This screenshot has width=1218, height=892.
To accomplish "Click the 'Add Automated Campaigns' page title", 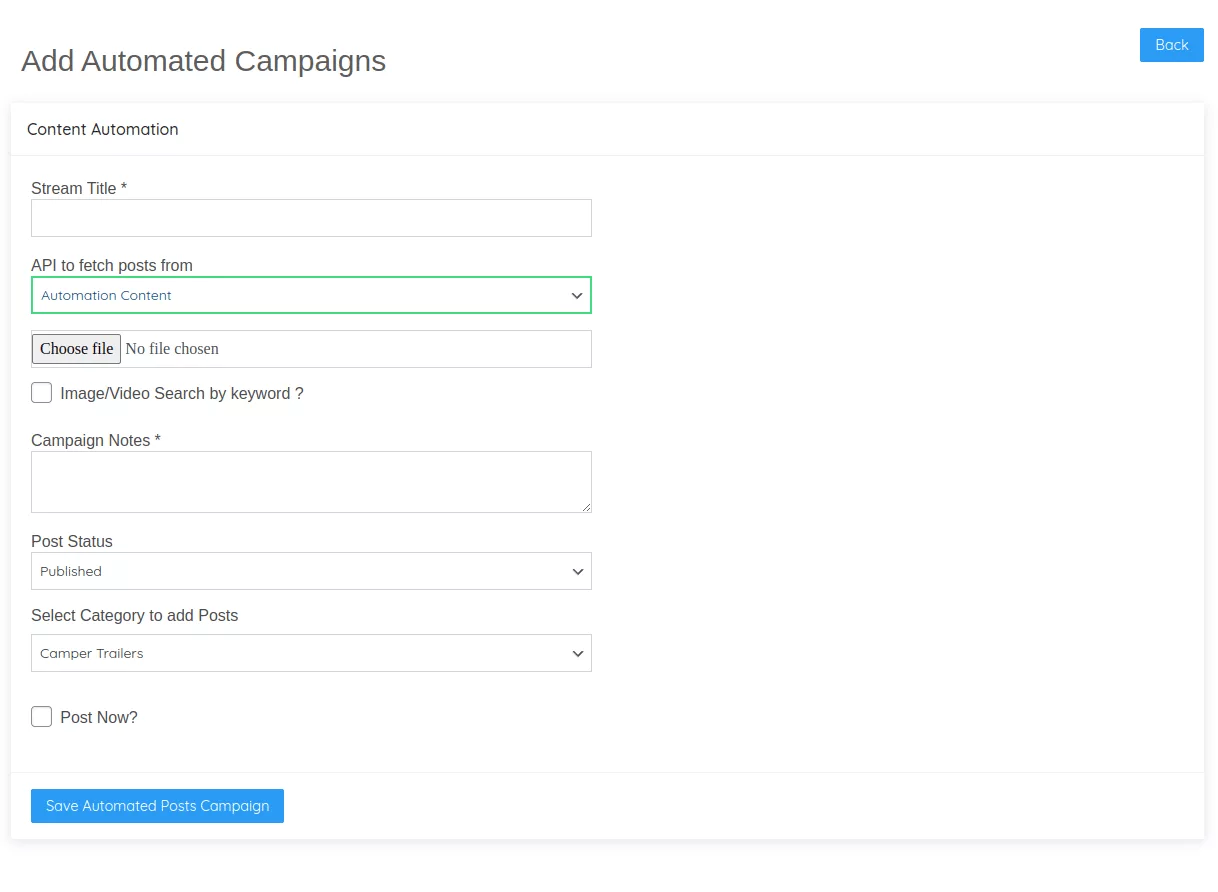I will pyautogui.click(x=203, y=61).
